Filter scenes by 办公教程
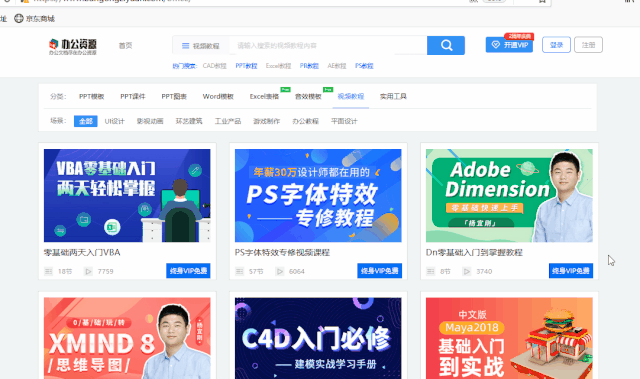This screenshot has width=640, height=379. [305, 121]
